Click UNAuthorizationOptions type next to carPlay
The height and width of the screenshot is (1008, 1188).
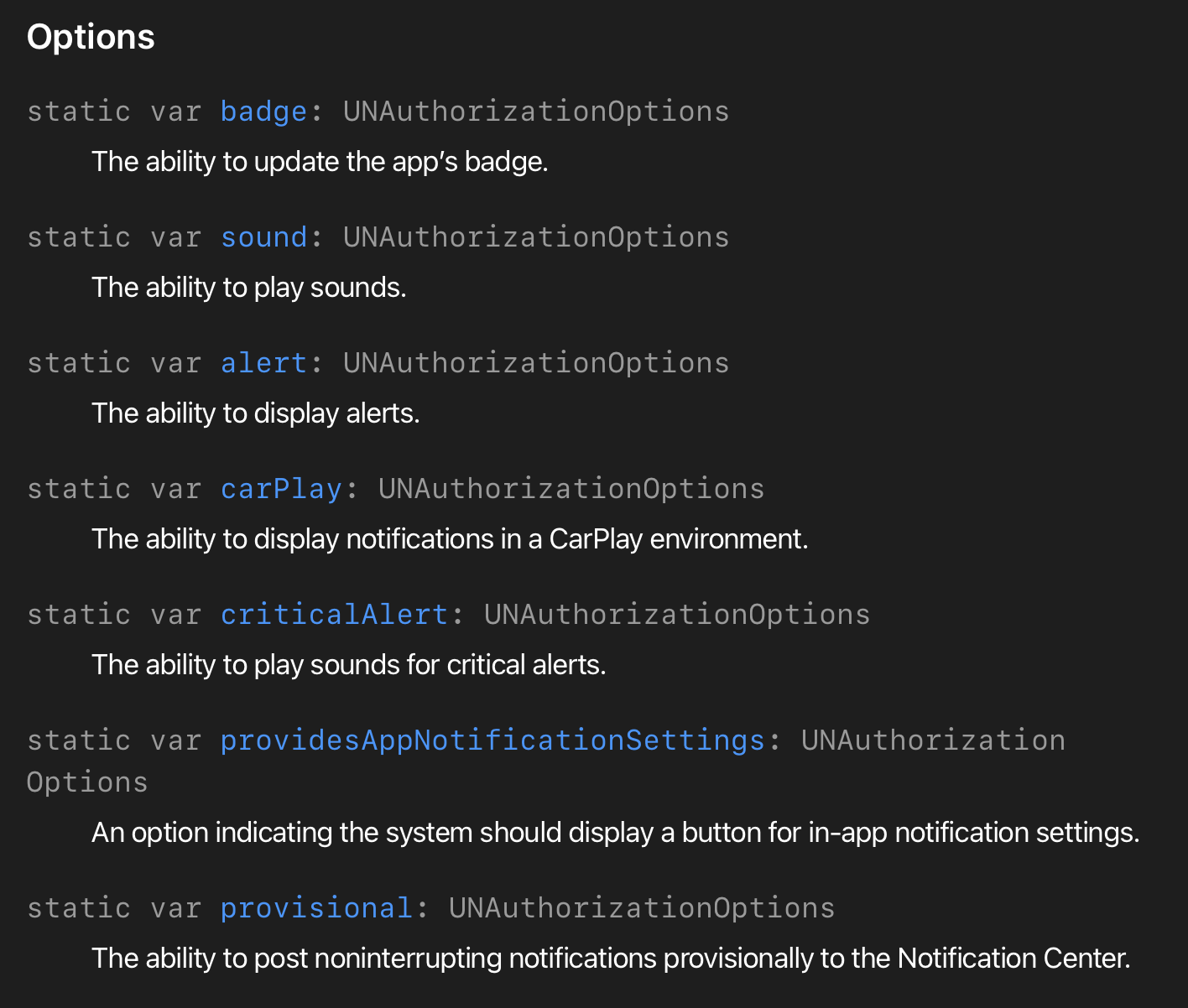click(x=571, y=489)
